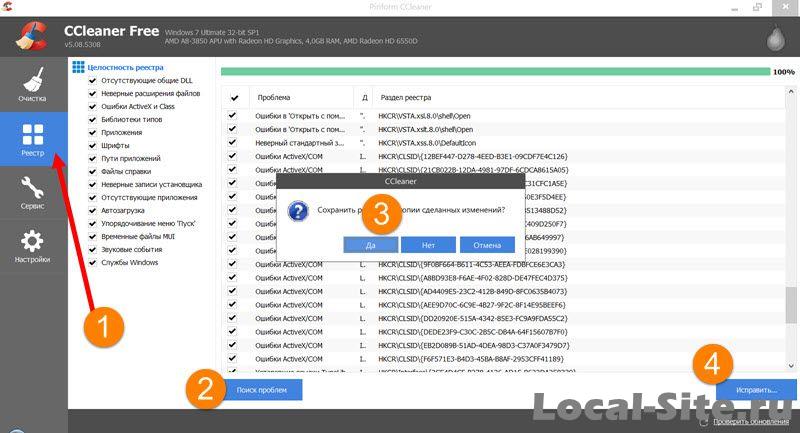
Task: Click the CCleaner dialog title bar
Action: coord(401,181)
